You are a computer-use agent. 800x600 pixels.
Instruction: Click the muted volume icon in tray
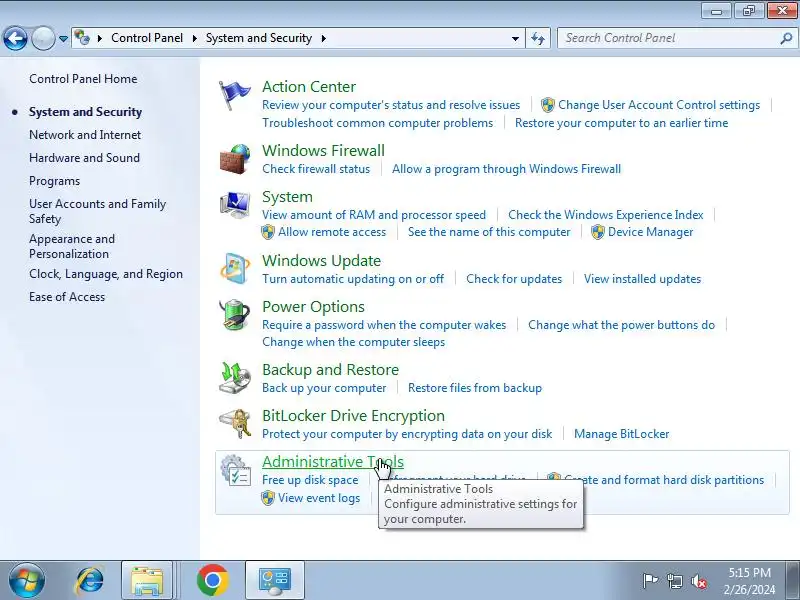pos(698,581)
